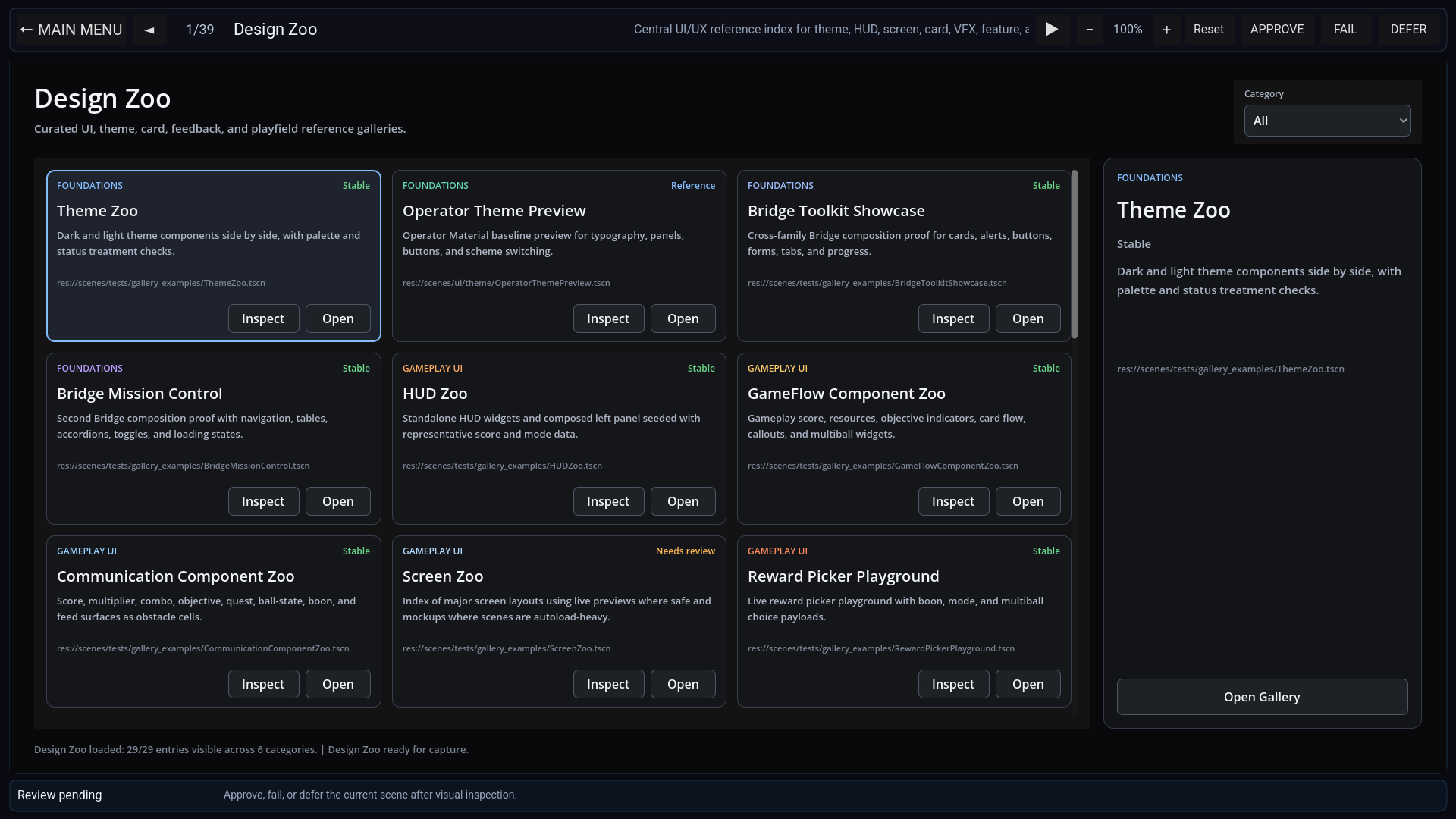The width and height of the screenshot is (1456, 819).
Task: Inspect the Theme Zoo card
Action: [263, 318]
